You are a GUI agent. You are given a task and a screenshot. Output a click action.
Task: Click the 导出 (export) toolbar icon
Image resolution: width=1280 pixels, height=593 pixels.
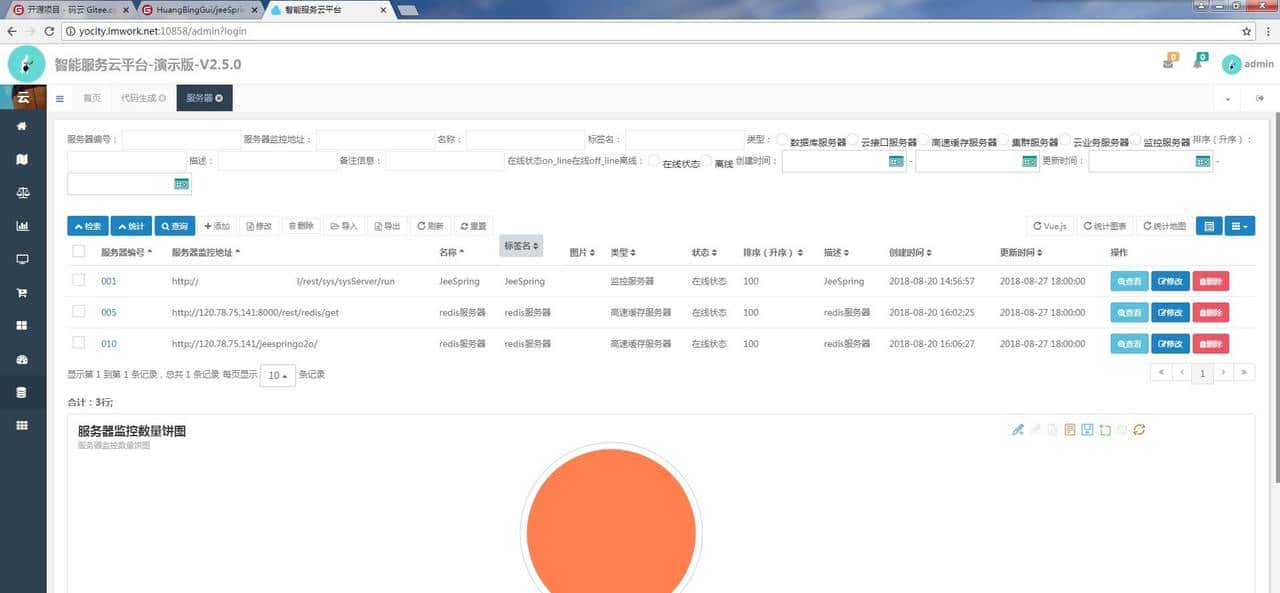coord(387,226)
